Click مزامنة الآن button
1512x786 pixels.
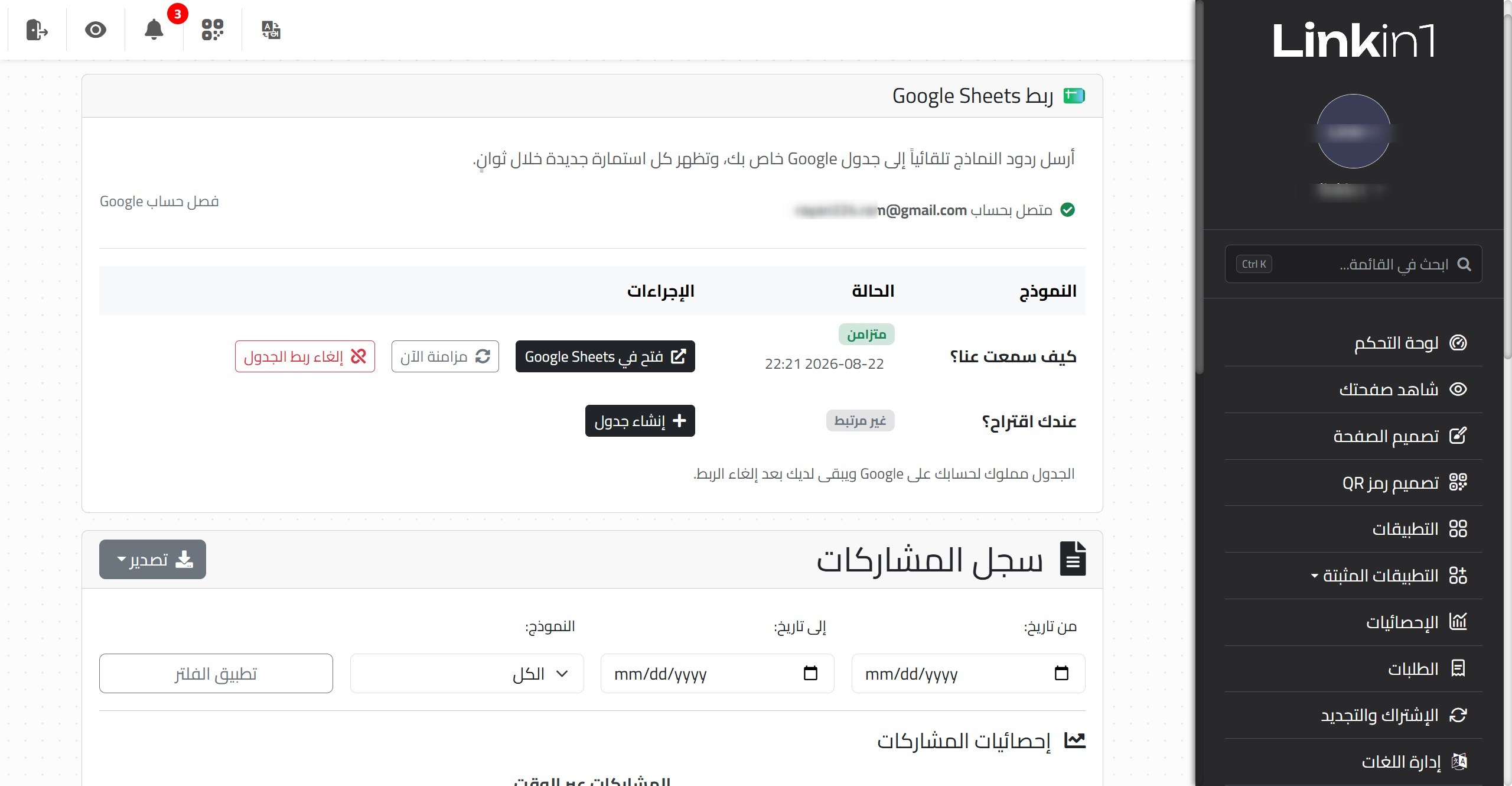pos(445,356)
